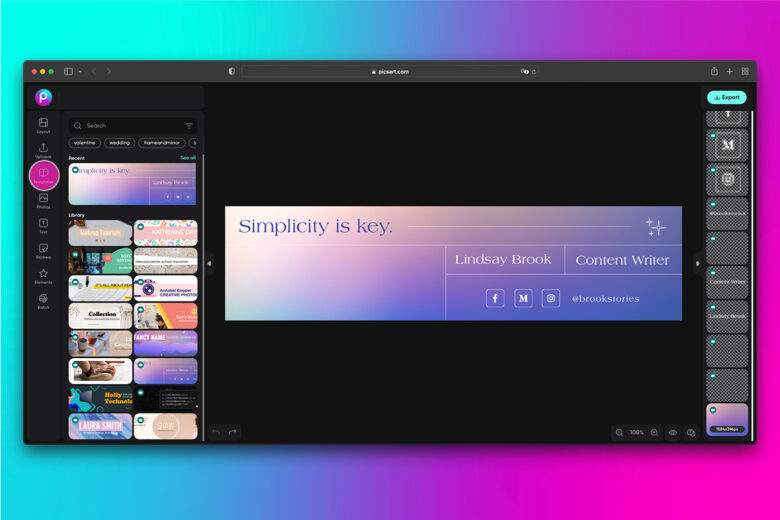This screenshot has height=520, width=780.
Task: Click the See all link
Action: pyautogui.click(x=187, y=158)
